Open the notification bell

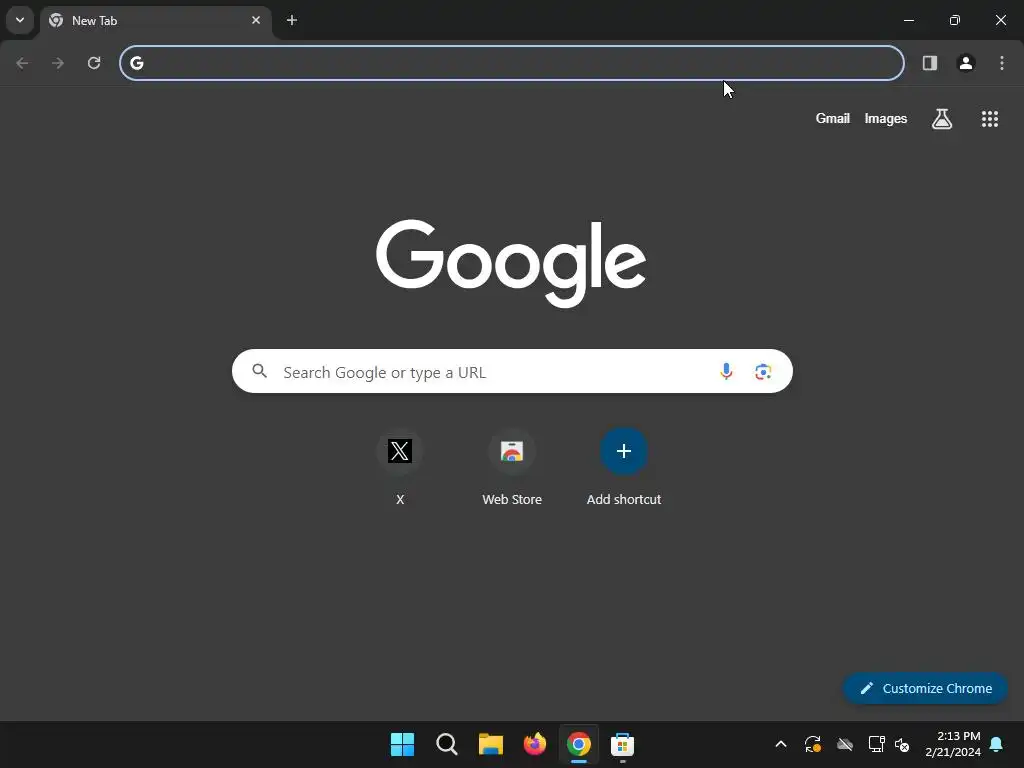(x=997, y=744)
